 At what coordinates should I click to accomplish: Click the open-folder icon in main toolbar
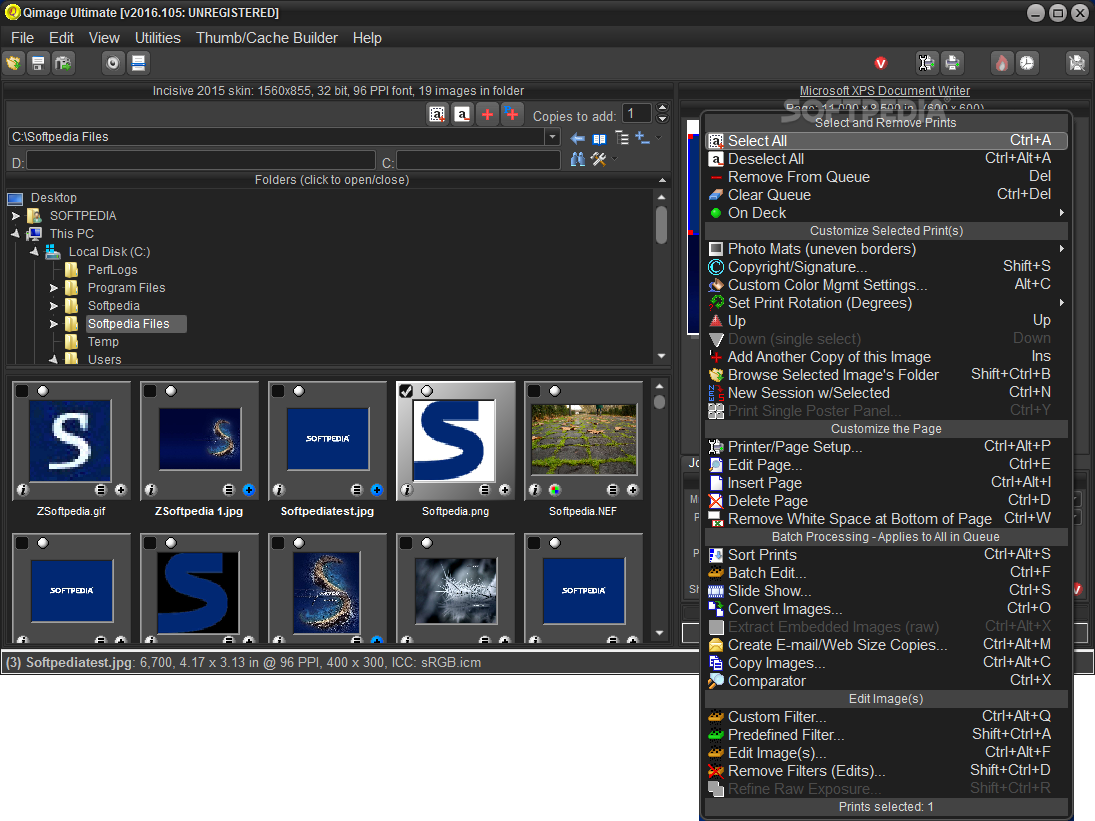[x=13, y=64]
